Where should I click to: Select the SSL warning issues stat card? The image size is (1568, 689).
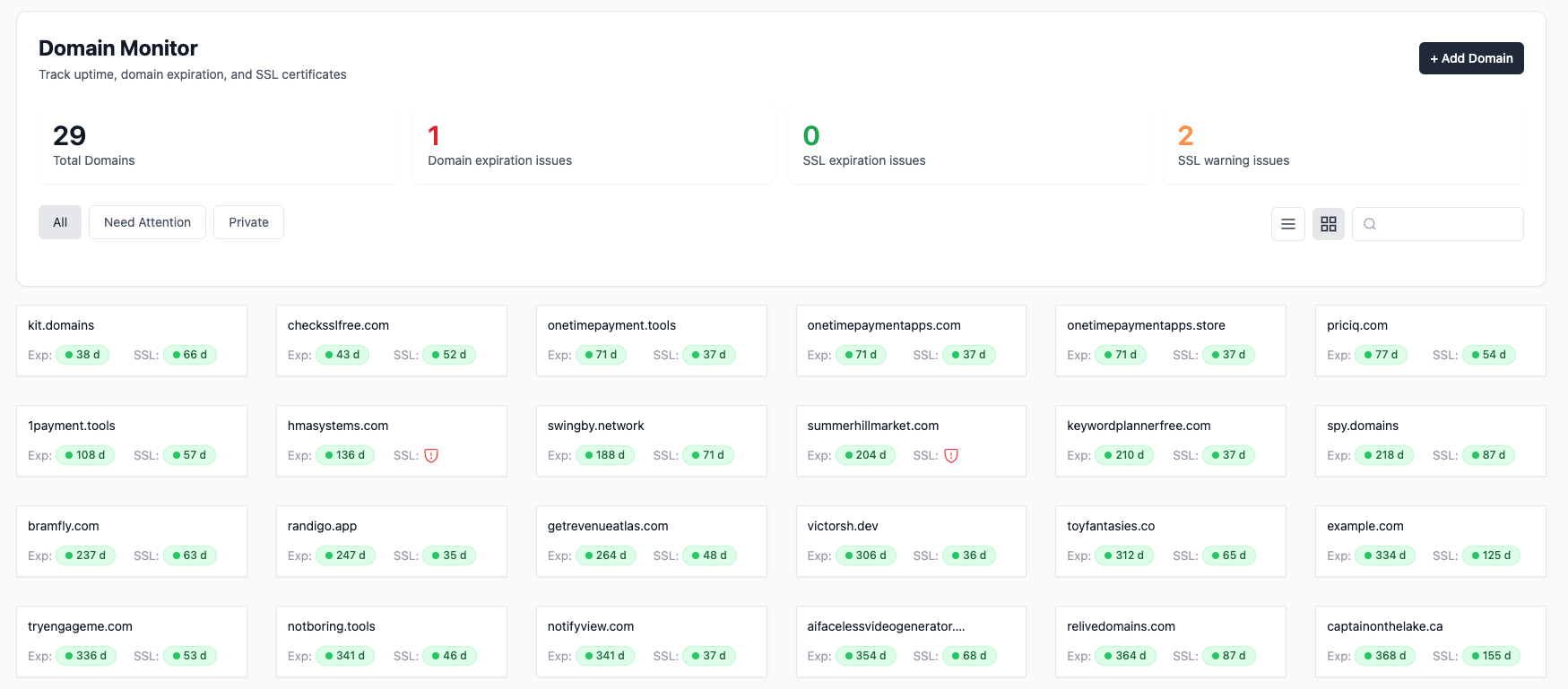pos(1342,145)
